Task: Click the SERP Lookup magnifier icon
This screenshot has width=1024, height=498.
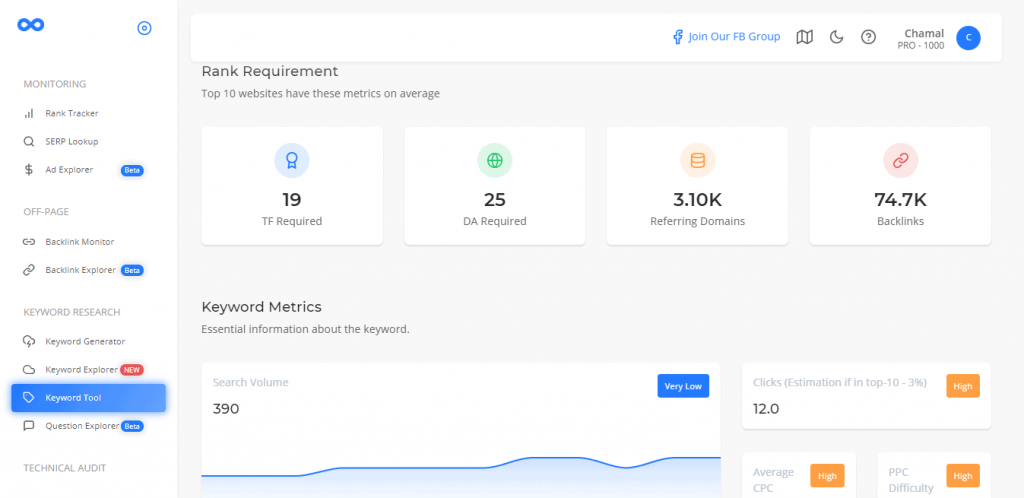Action: coord(29,142)
